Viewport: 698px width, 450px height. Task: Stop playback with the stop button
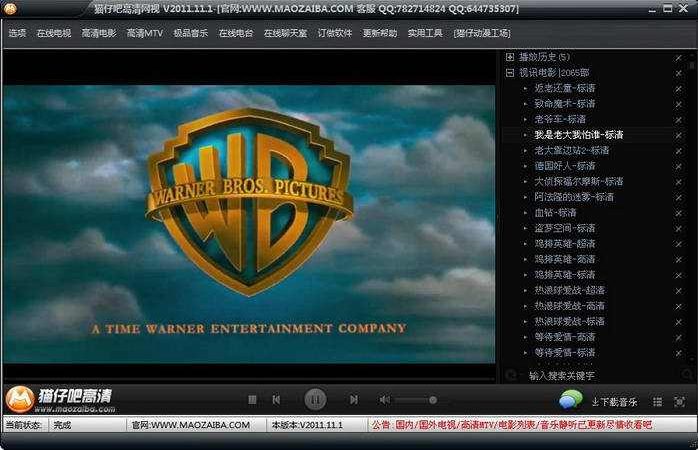[252, 400]
